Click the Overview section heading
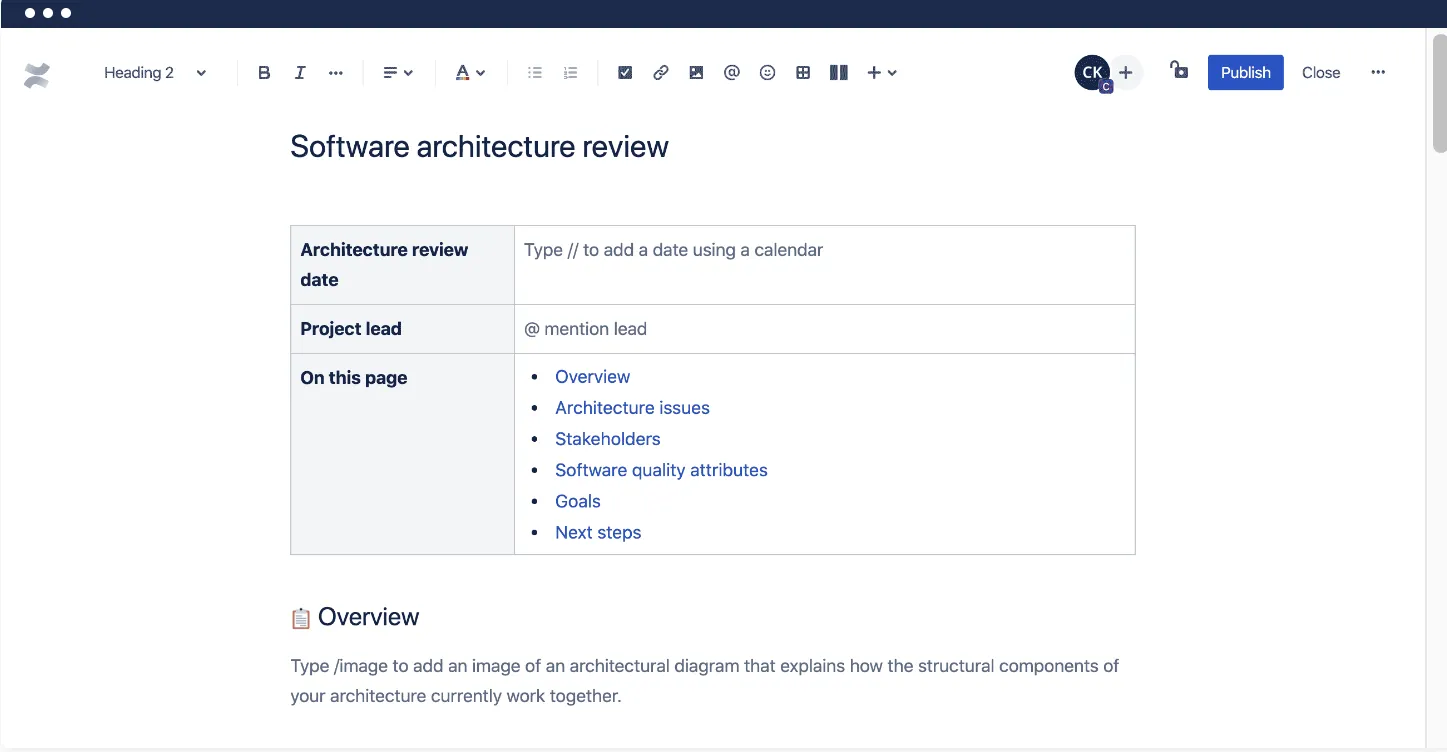This screenshot has width=1447, height=752. click(368, 617)
